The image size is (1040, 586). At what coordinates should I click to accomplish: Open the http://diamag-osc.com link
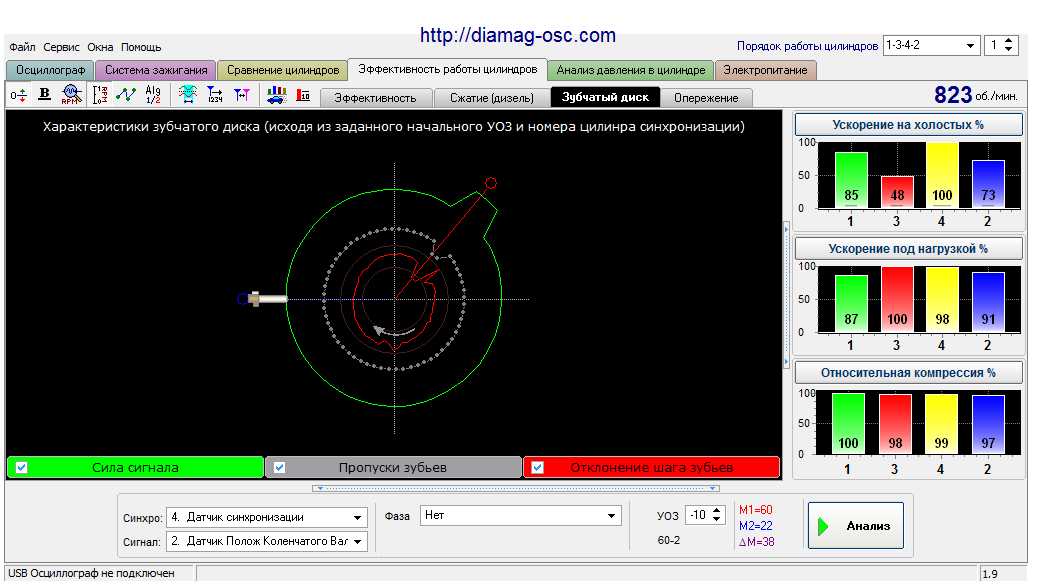518,35
